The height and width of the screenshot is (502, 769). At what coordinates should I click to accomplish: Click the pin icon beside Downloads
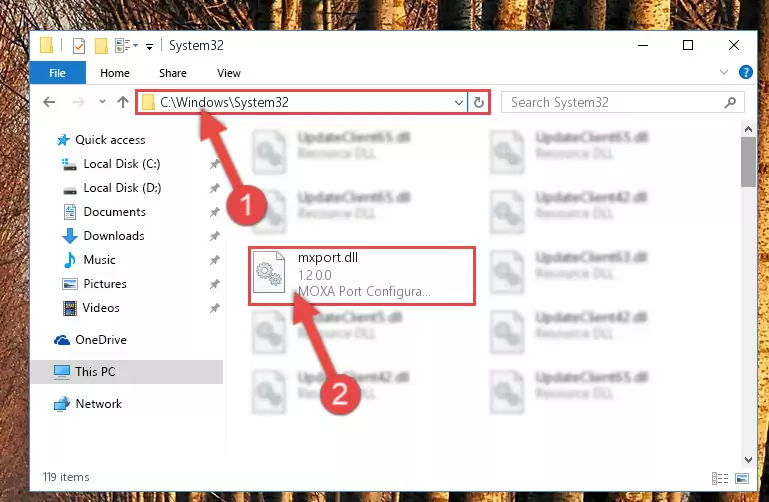[214, 236]
